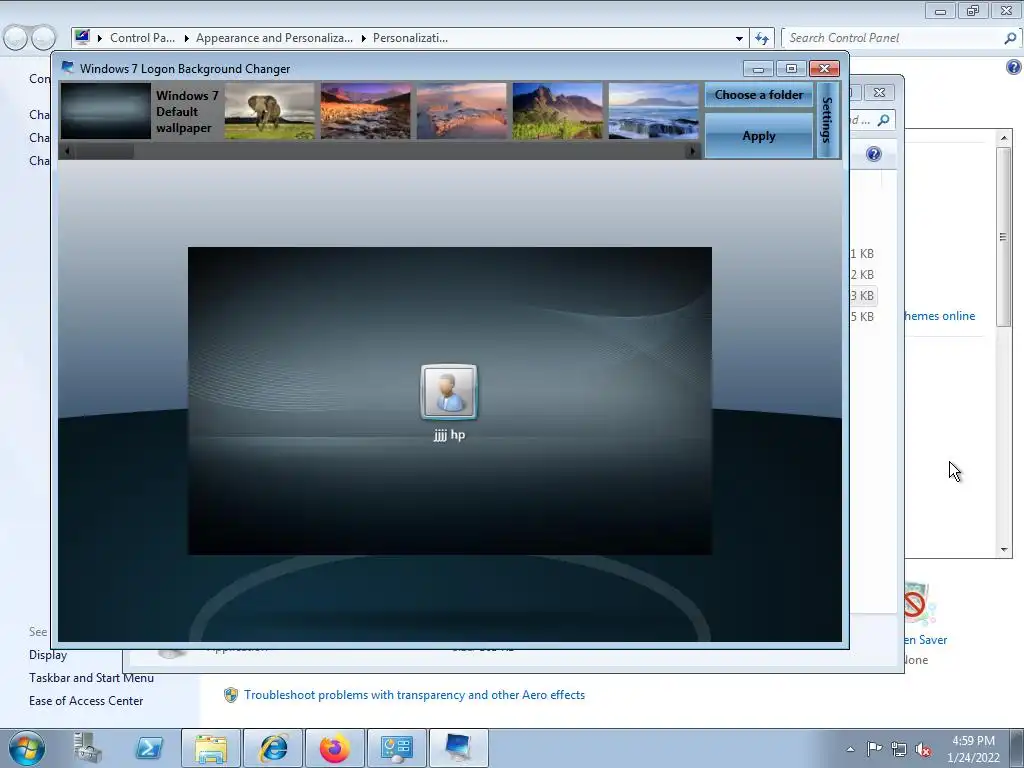Open the Screen Saver settings link

coord(925,640)
